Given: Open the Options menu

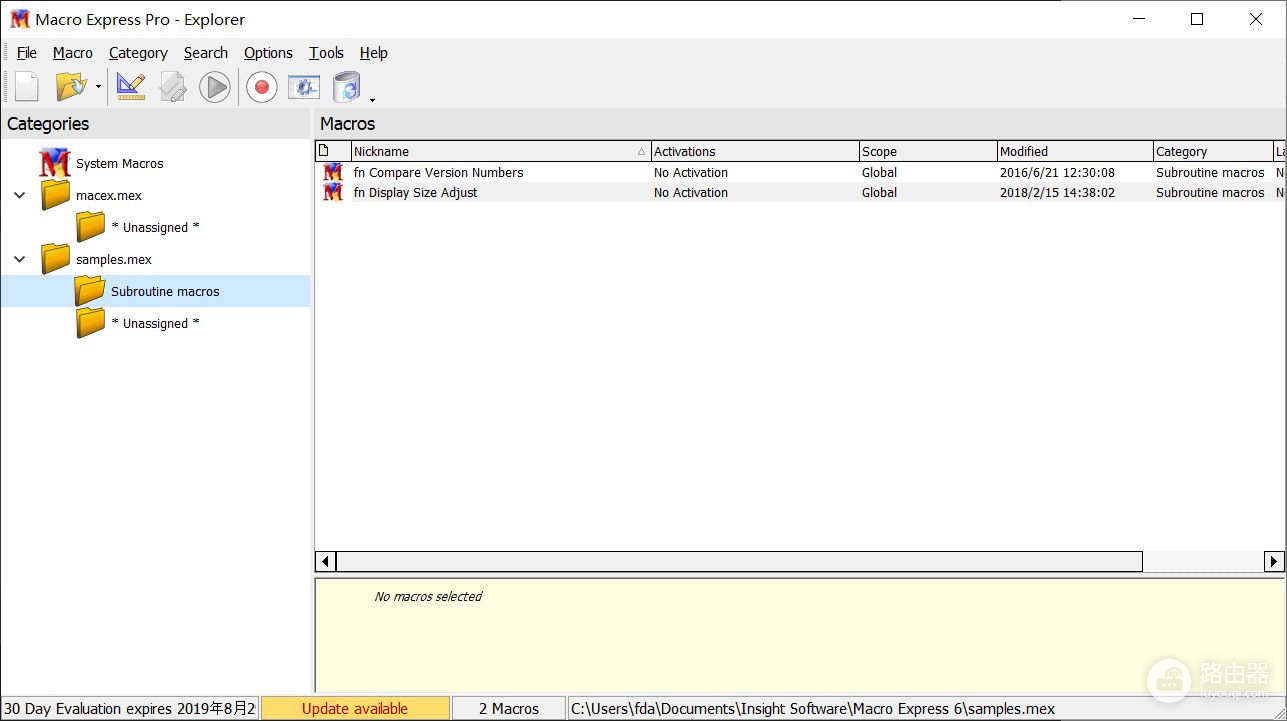Looking at the screenshot, I should (268, 53).
